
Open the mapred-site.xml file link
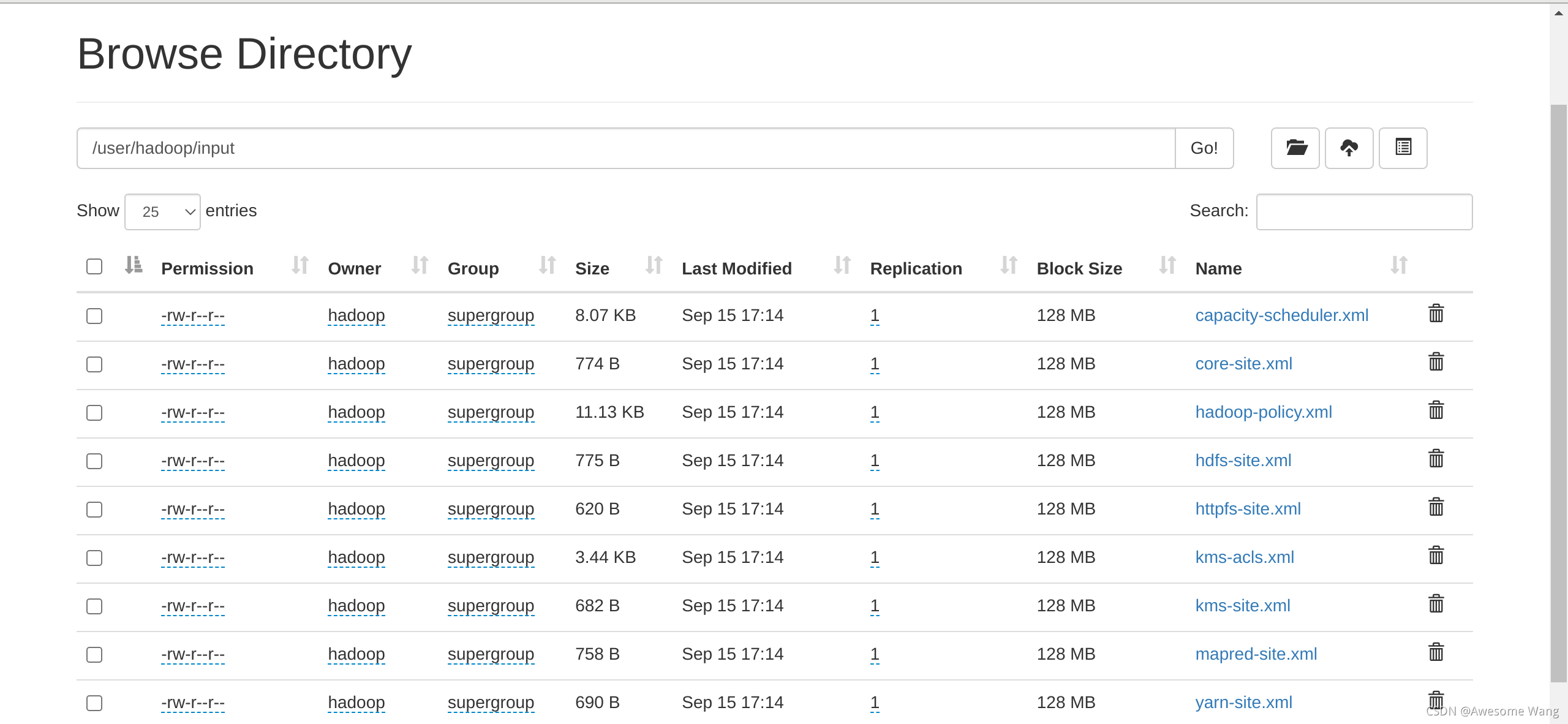[x=1256, y=654]
